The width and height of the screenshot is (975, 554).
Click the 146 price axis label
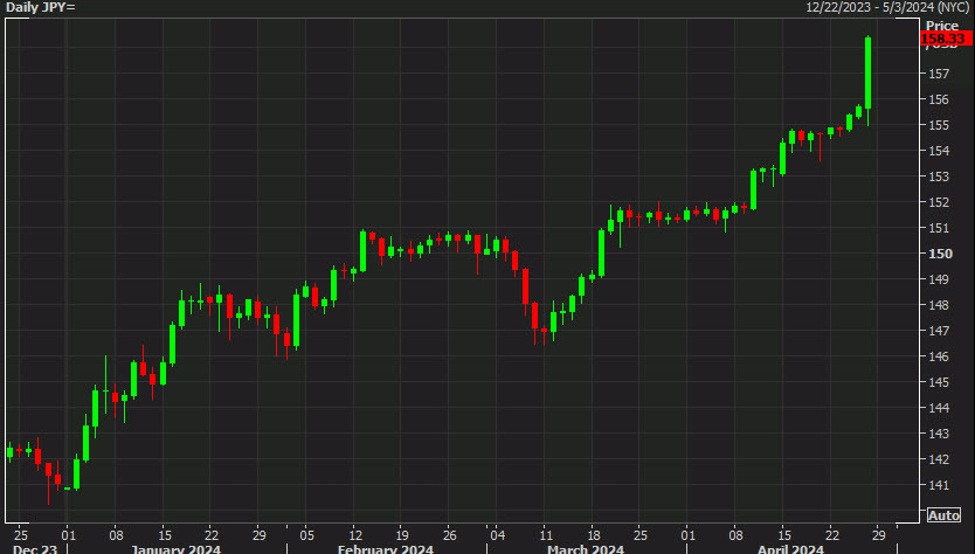pos(939,357)
